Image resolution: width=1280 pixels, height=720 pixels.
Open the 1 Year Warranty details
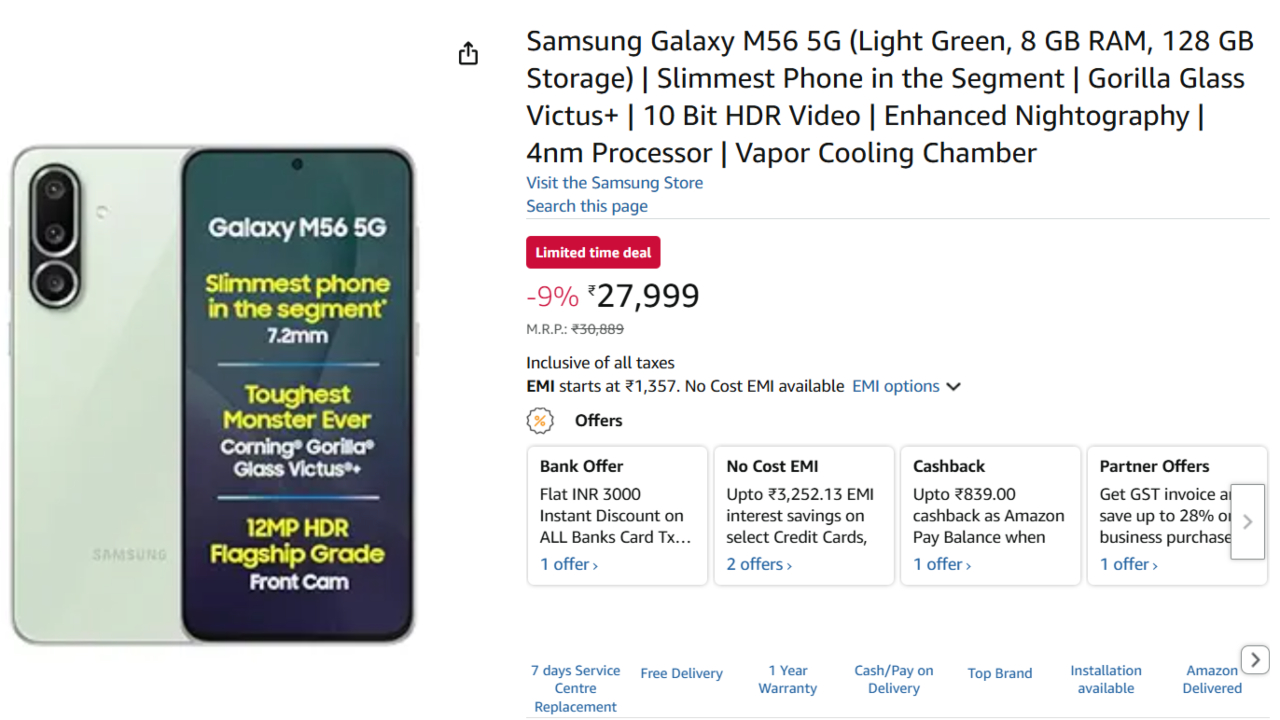787,679
